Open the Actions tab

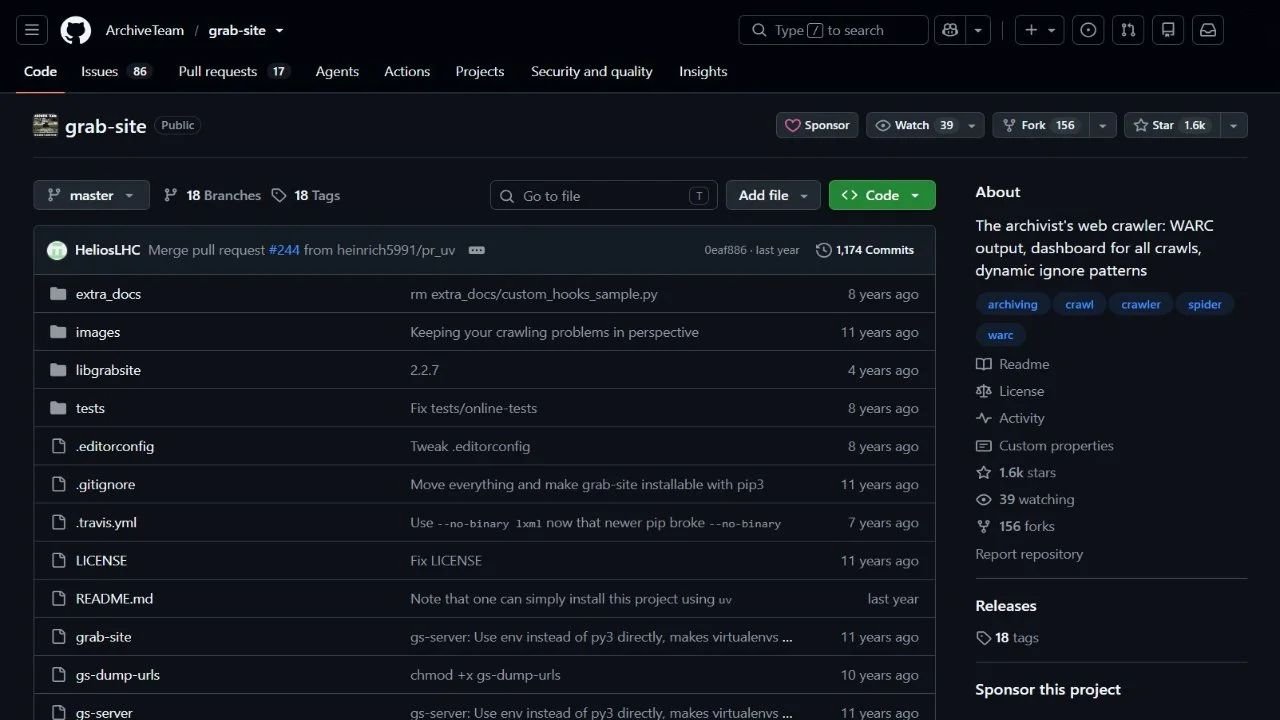[407, 71]
